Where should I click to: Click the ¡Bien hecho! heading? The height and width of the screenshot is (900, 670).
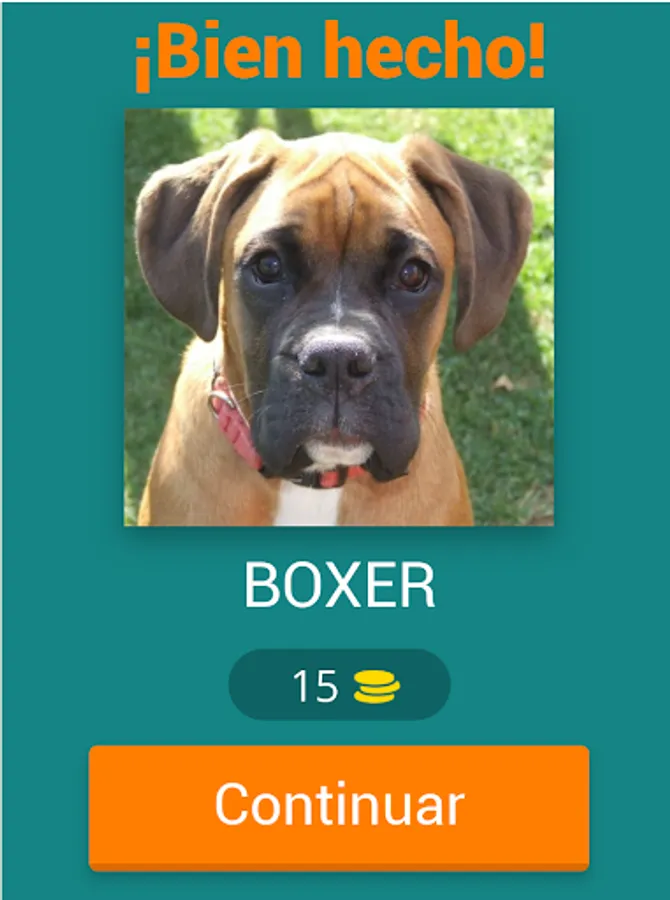[339, 52]
